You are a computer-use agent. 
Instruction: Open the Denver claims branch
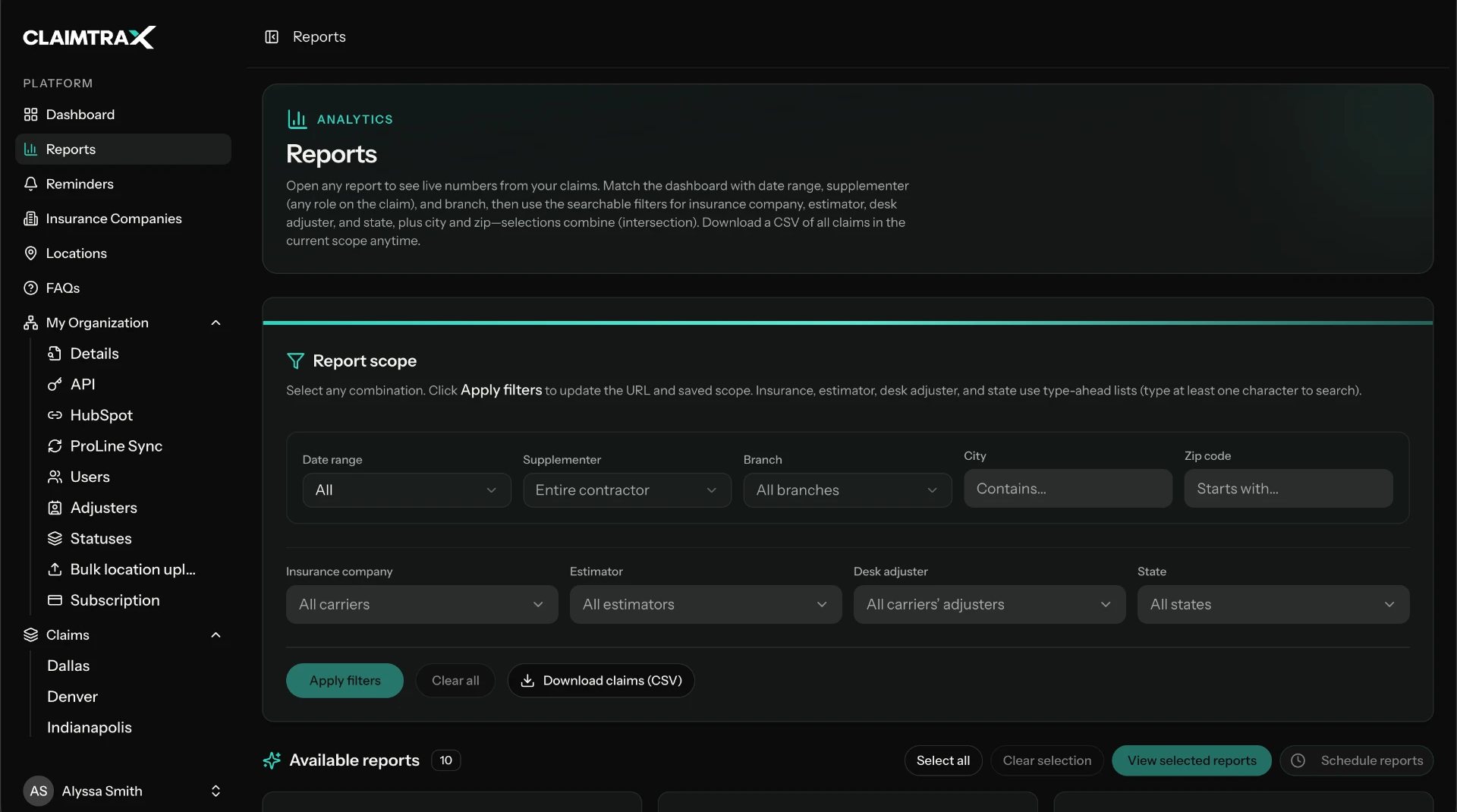(72, 697)
